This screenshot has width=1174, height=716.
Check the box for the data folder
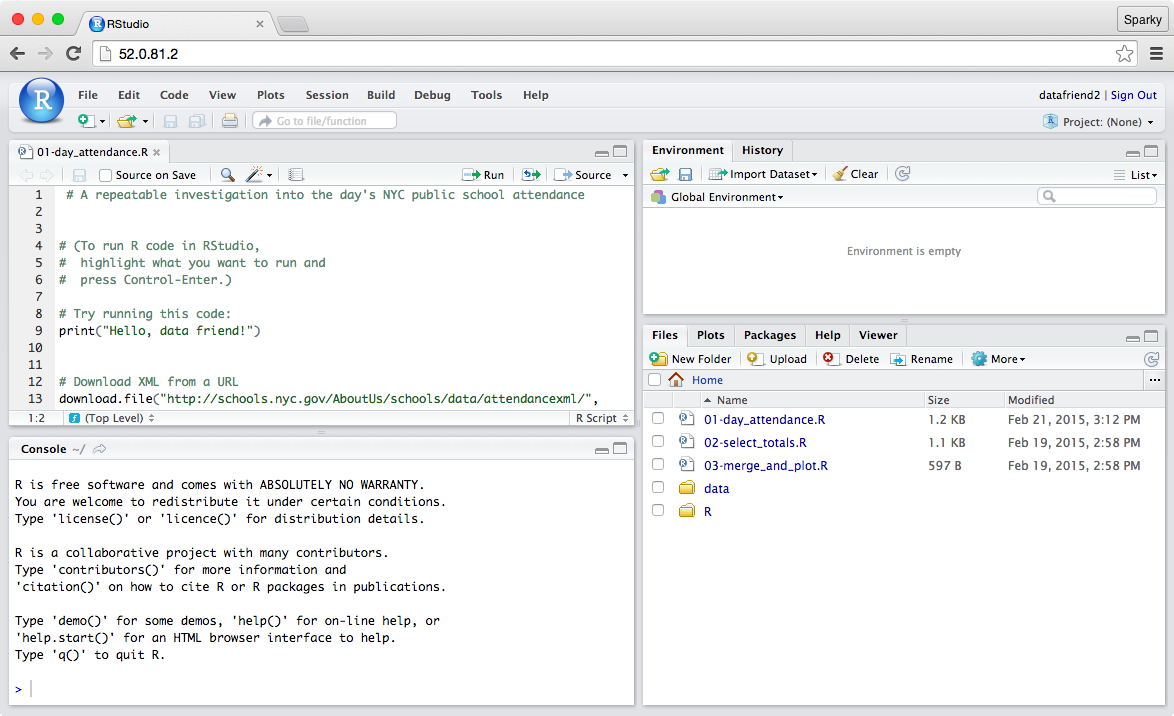[x=658, y=487]
